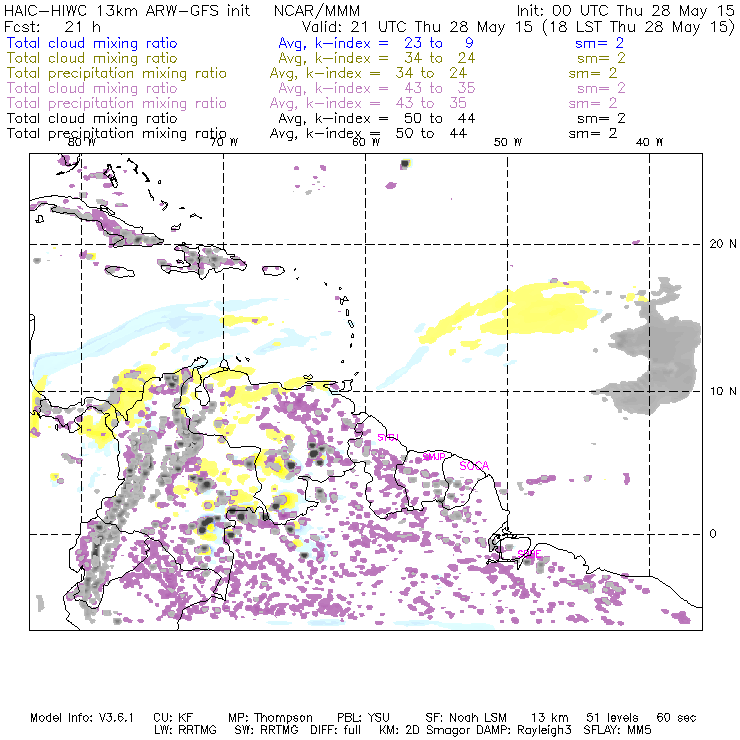Click black "Total precipitation mixing ratio" legend label
The image size is (740, 740).
point(117,134)
